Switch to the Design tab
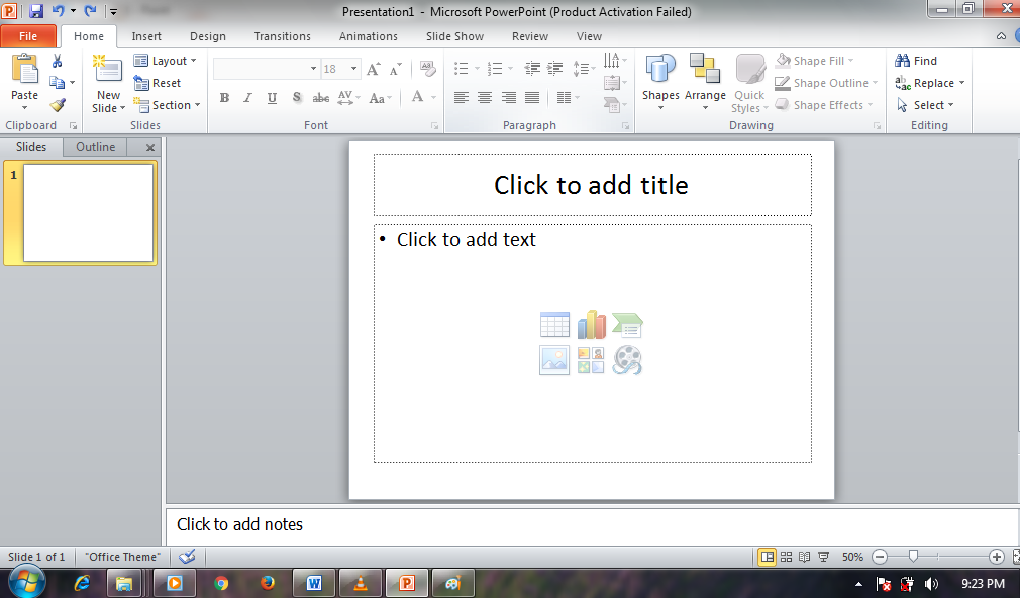Screen dimensions: 1020x604 coord(208,36)
